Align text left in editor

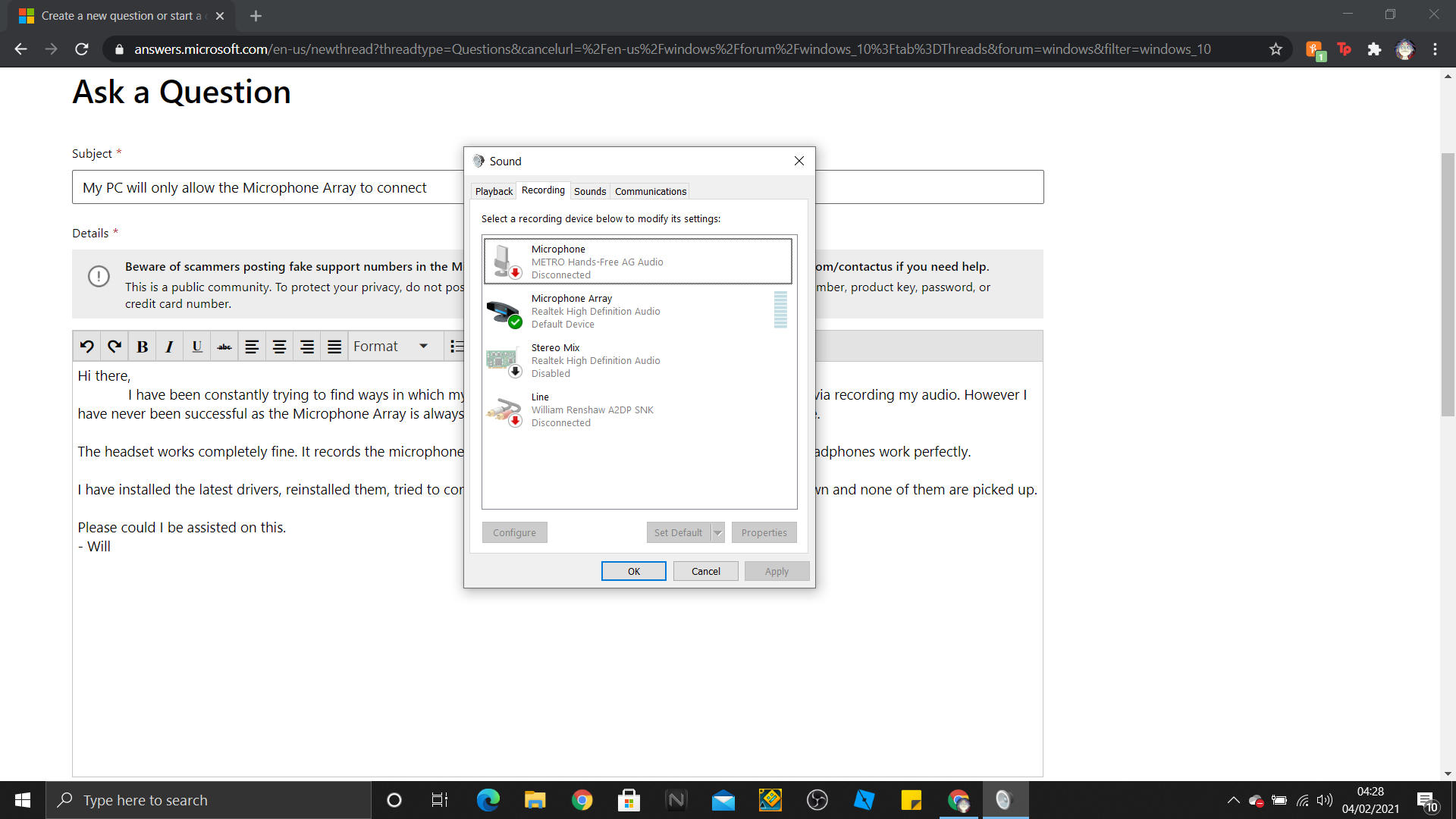pyautogui.click(x=252, y=347)
